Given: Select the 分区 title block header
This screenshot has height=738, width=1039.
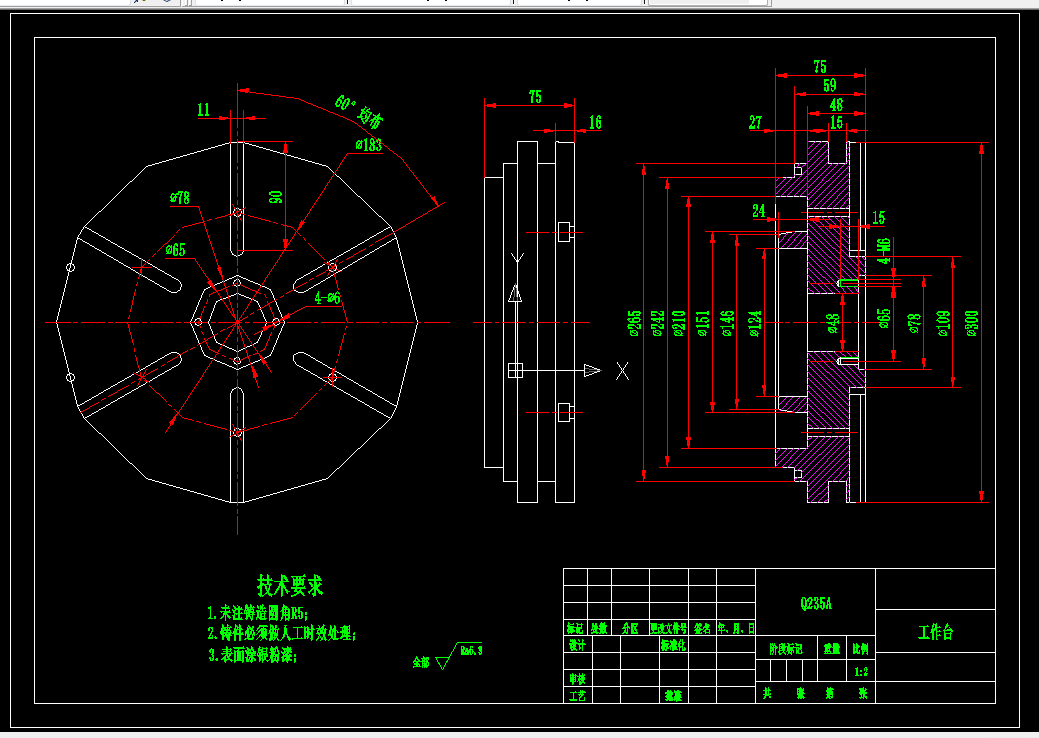Looking at the screenshot, I should click(x=630, y=628).
